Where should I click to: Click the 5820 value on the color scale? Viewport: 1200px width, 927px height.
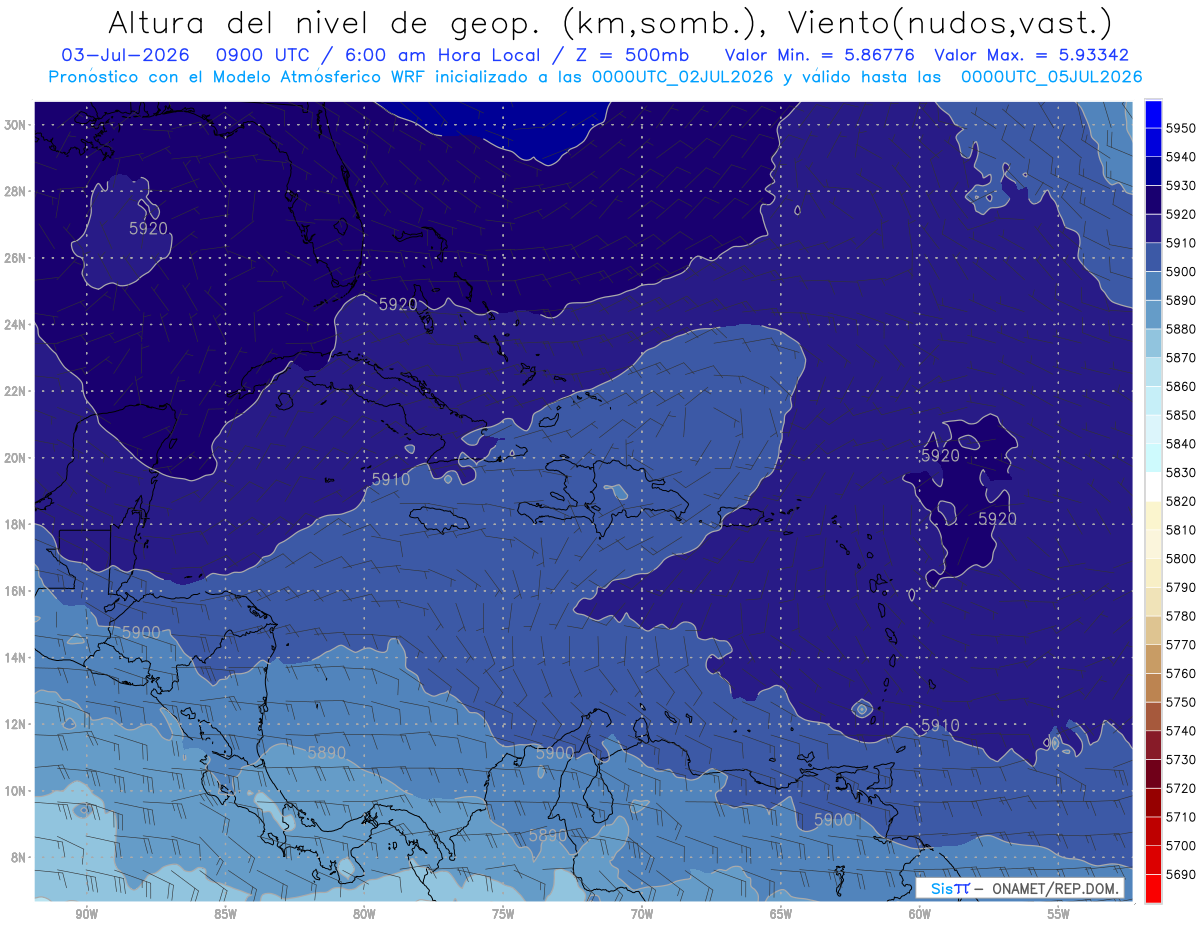click(x=1181, y=501)
